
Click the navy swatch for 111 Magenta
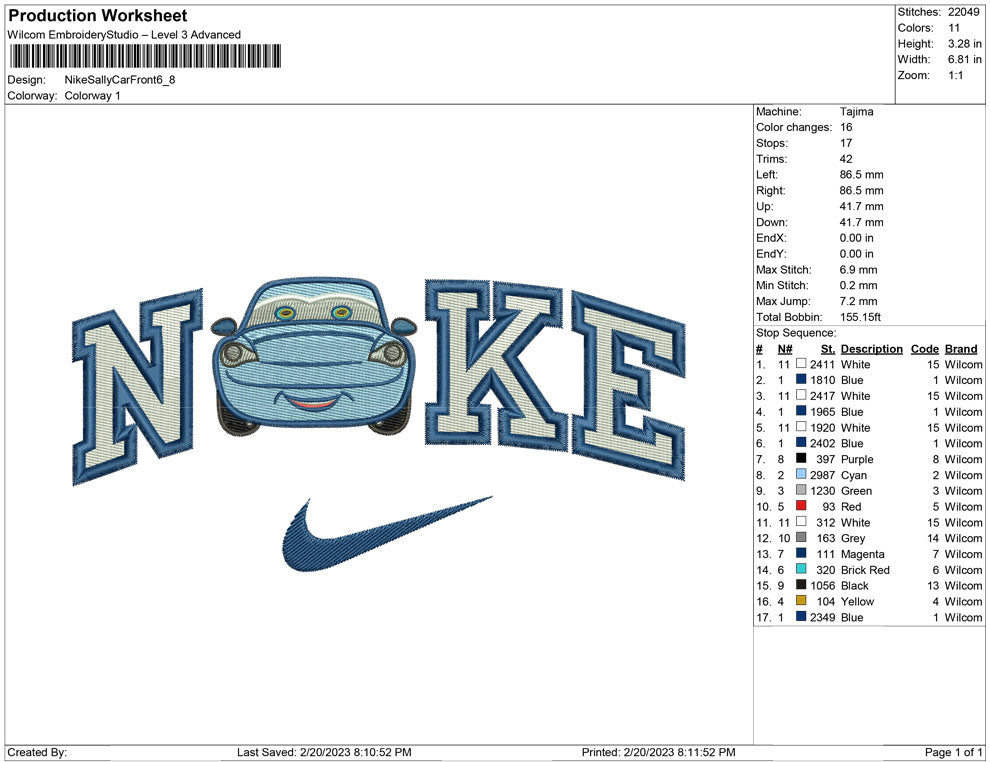(801, 553)
